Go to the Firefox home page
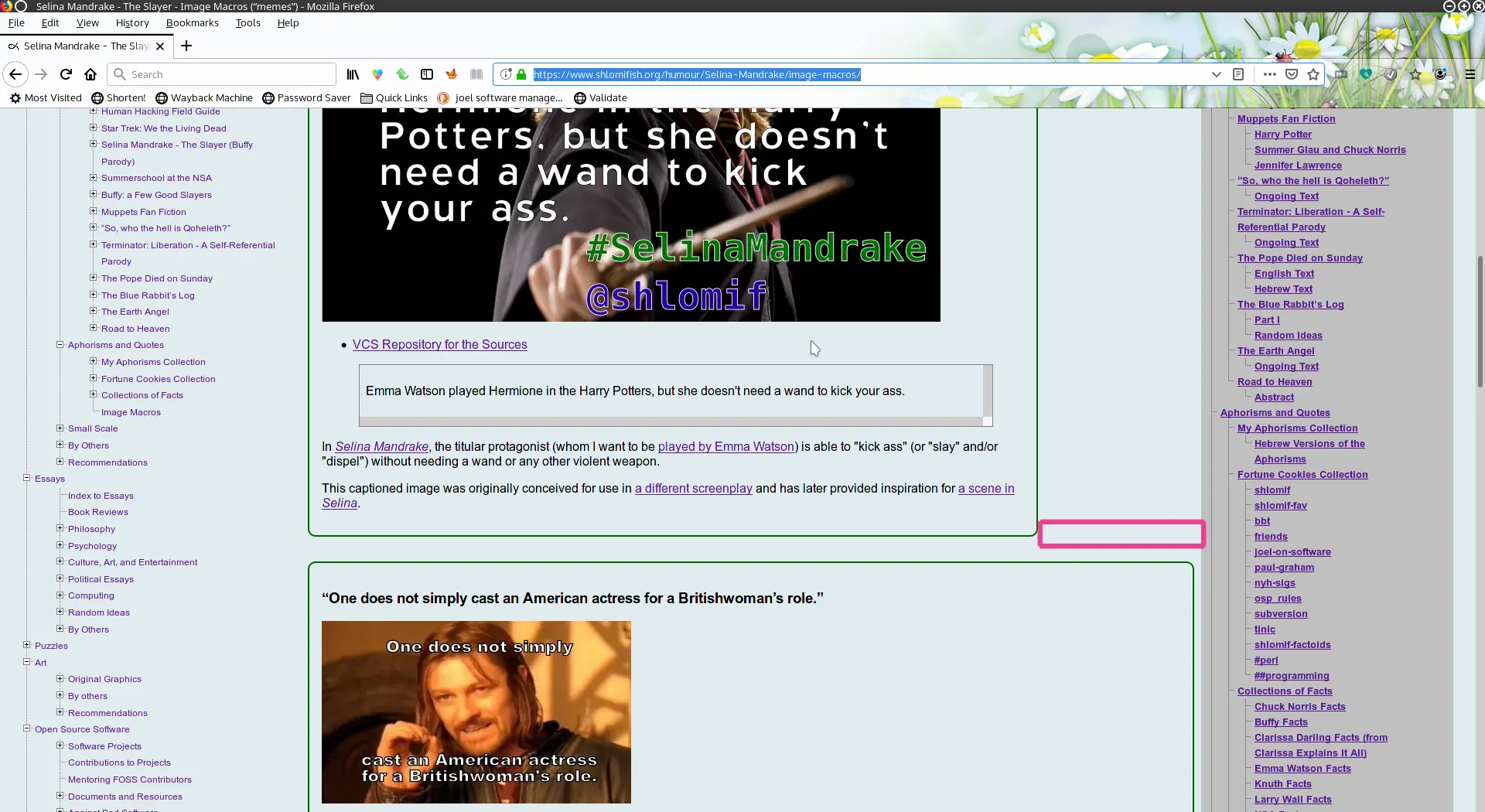The width and height of the screenshot is (1485, 812). [90, 74]
